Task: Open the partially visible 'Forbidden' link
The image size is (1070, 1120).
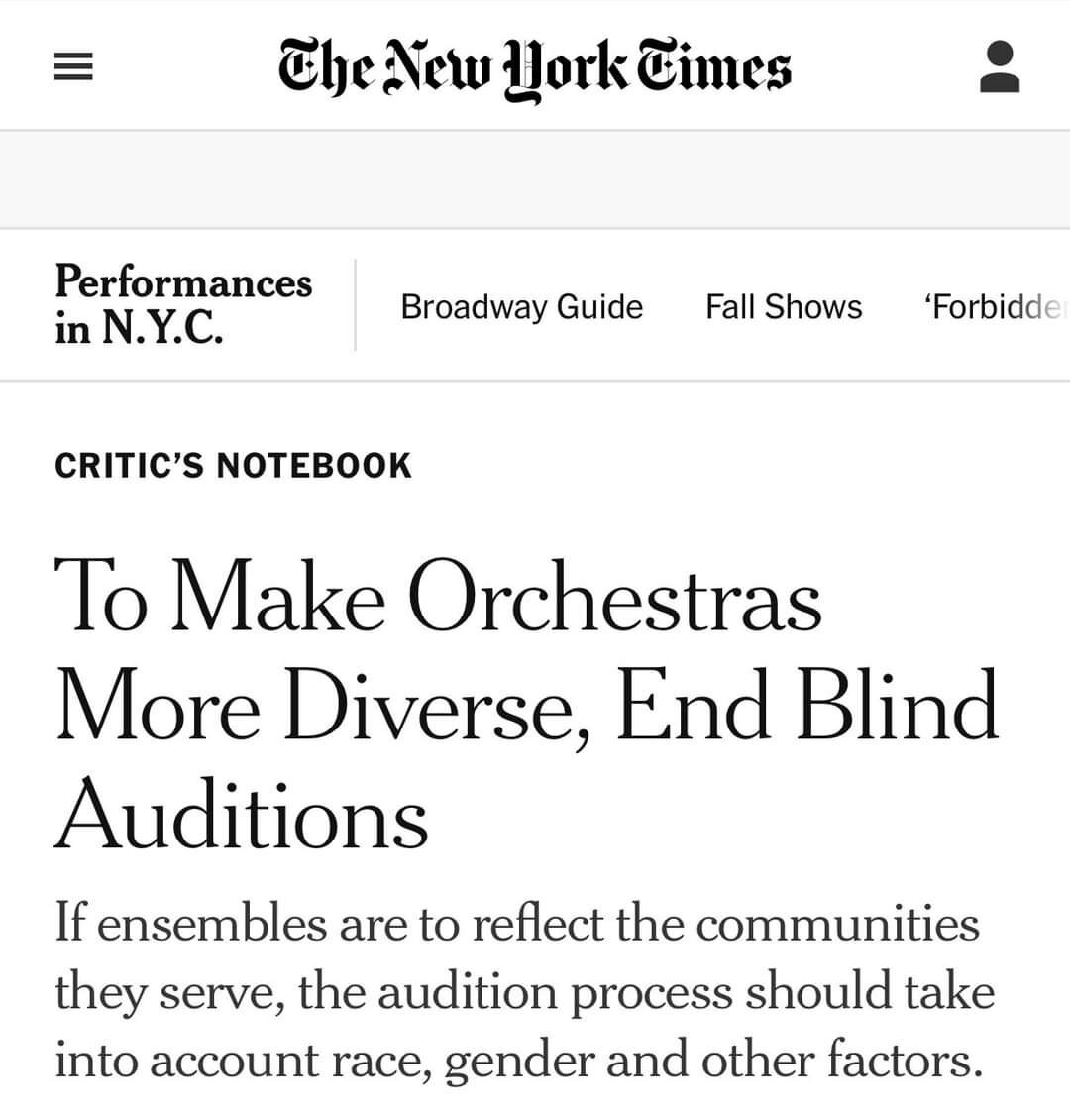Action: coord(994,307)
